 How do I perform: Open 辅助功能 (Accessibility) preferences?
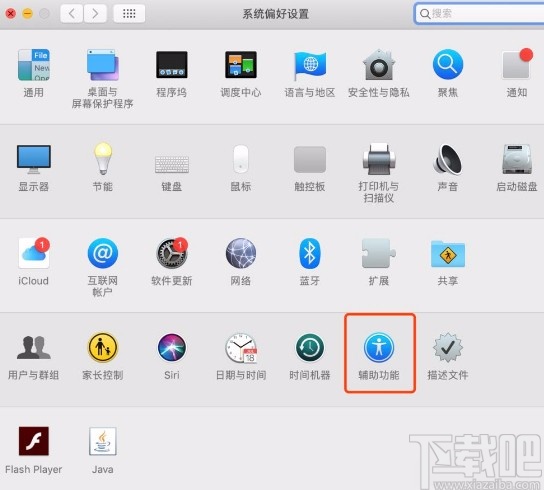pyautogui.click(x=379, y=347)
